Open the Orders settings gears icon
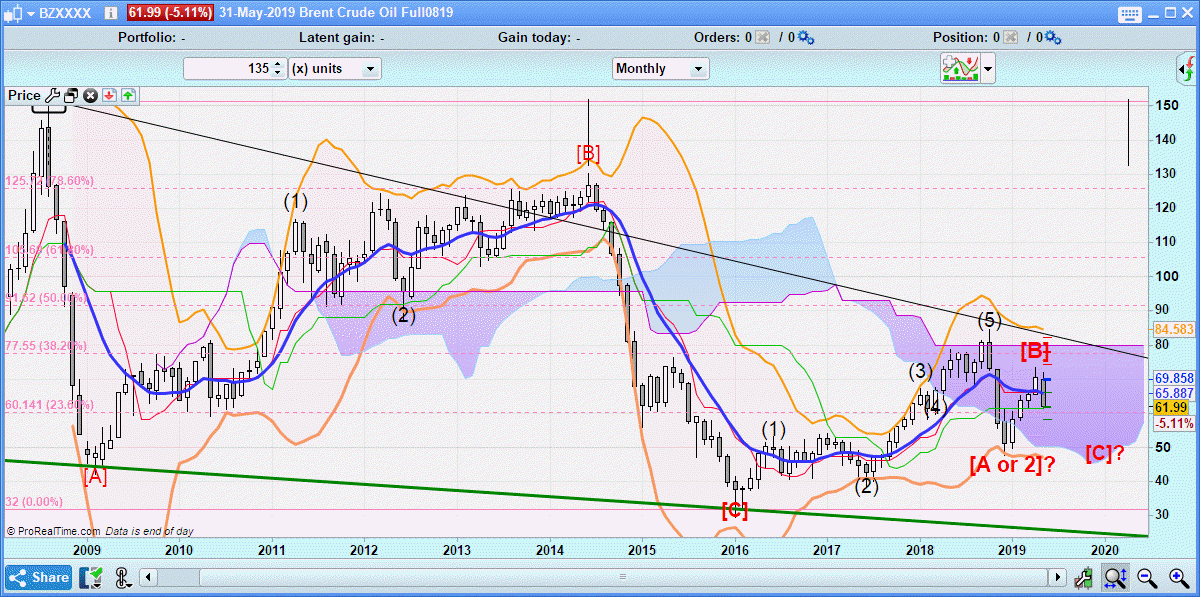 click(806, 37)
